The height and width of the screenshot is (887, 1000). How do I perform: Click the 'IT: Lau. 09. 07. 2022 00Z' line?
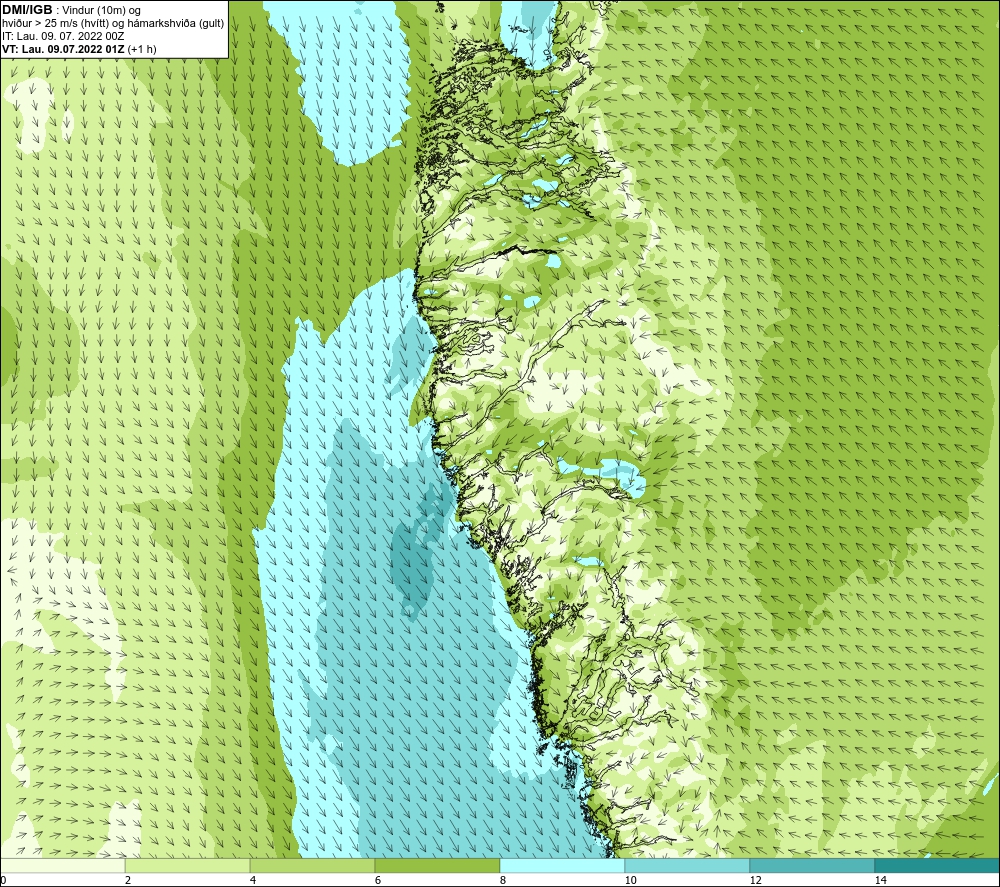click(63, 36)
